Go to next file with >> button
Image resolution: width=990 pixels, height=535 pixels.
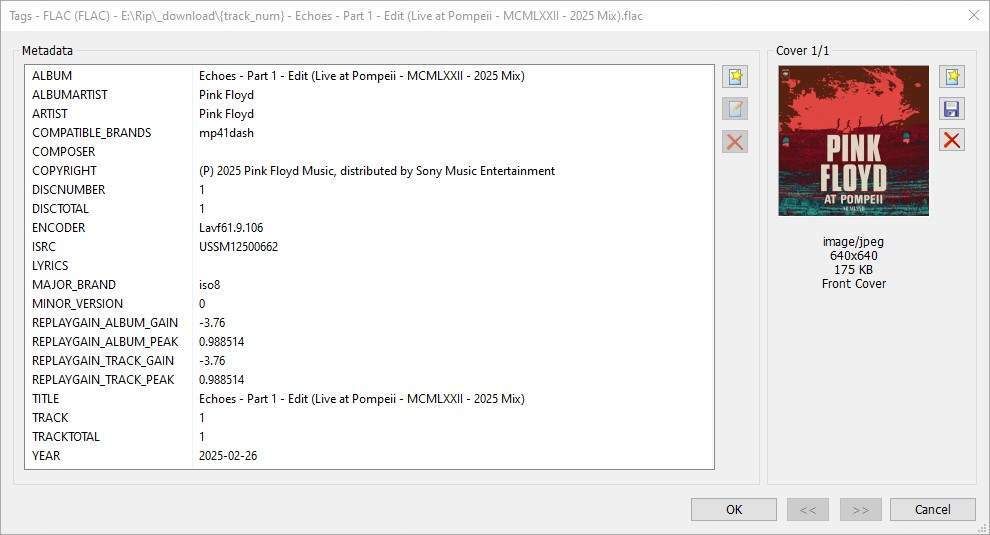coord(861,510)
